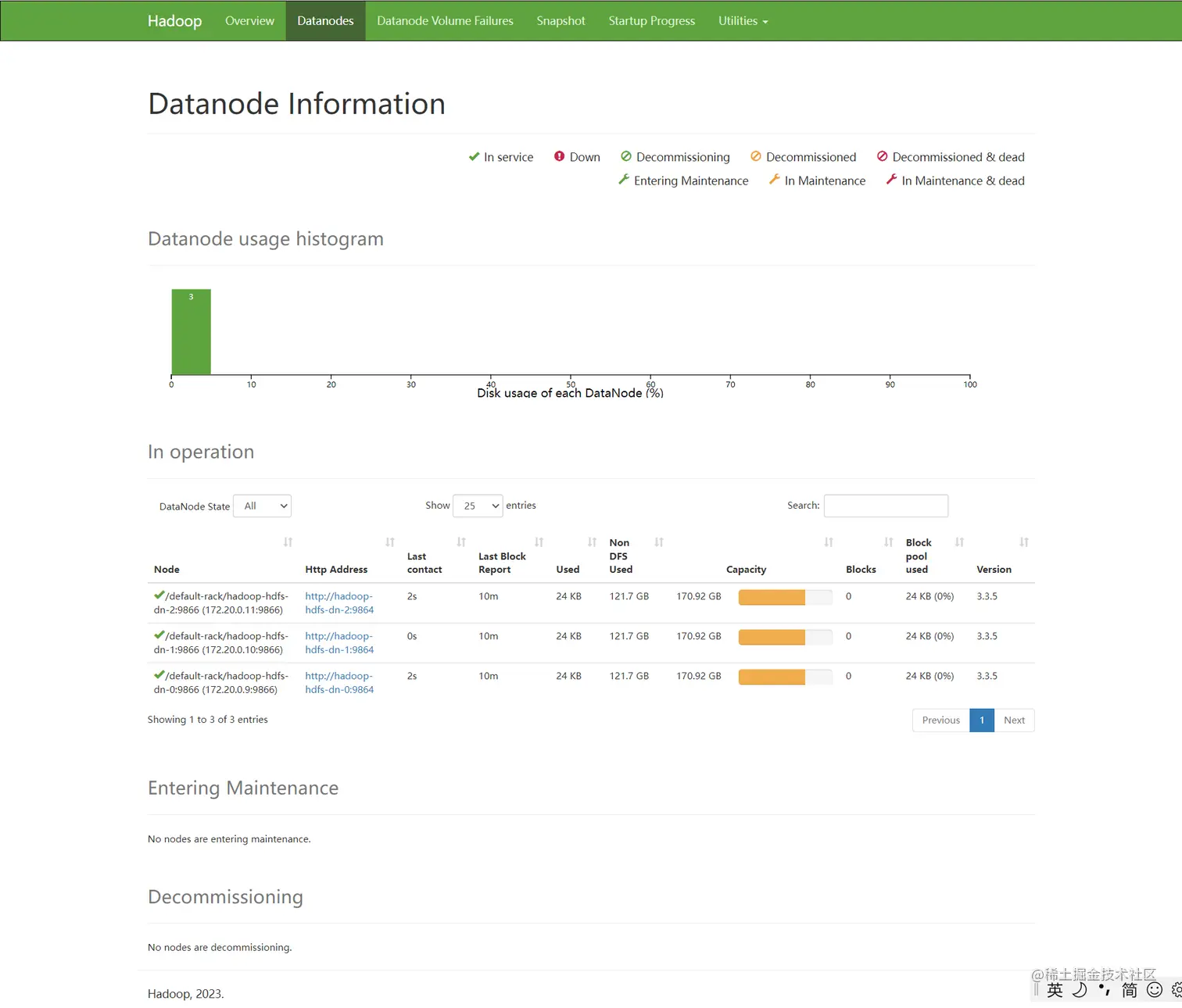1182x1008 pixels.
Task: Click the 170.92 GB capacity in dn-1 row
Action: tap(699, 636)
